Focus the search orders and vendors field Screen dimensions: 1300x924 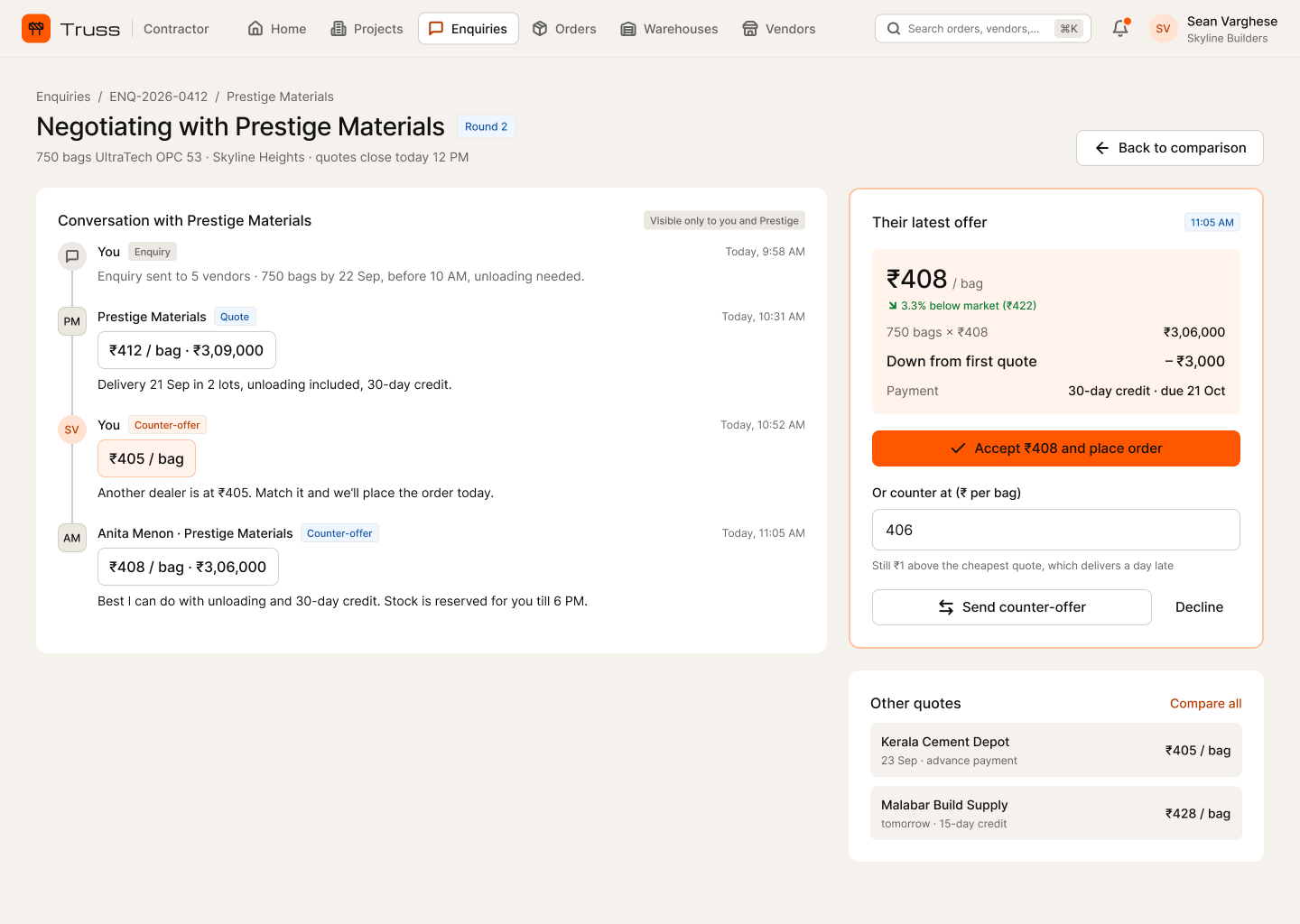[983, 29]
